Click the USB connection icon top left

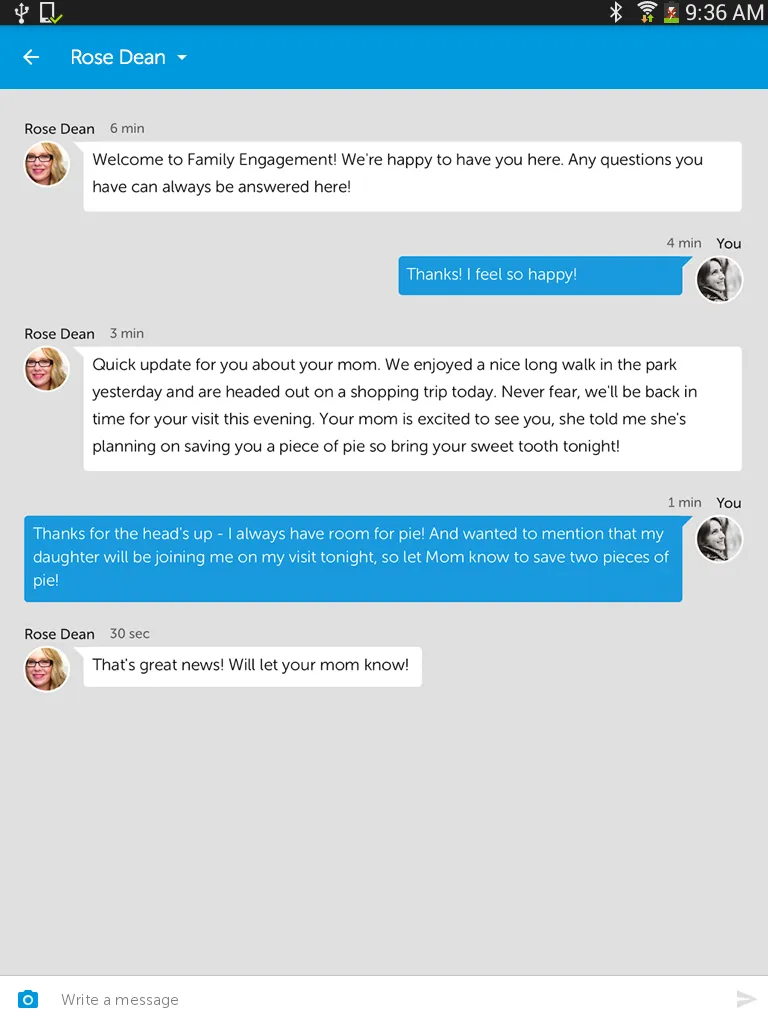point(20,13)
